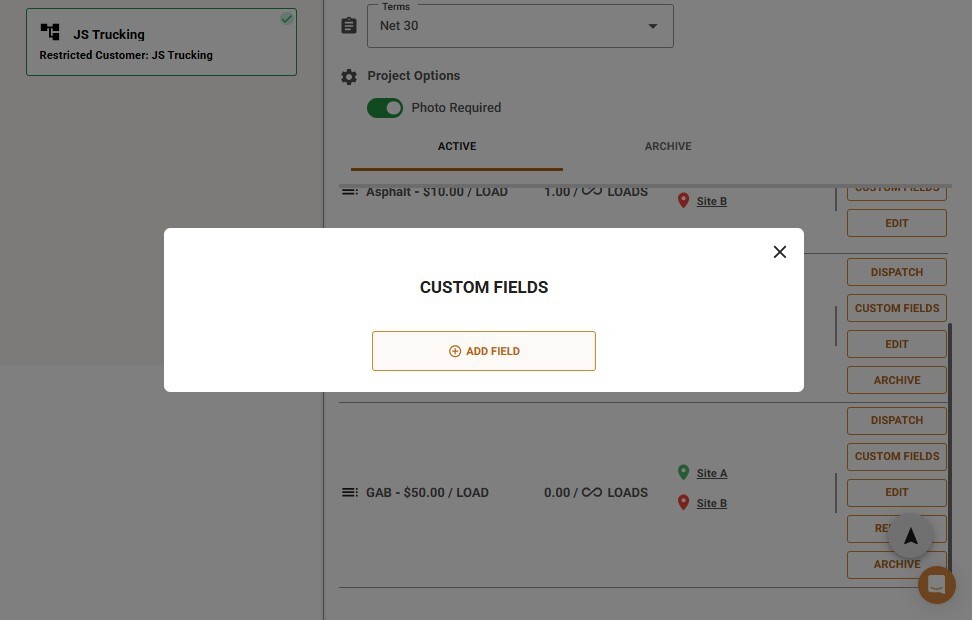Click the GAB - $50.00 / LOAD text

click(427, 492)
